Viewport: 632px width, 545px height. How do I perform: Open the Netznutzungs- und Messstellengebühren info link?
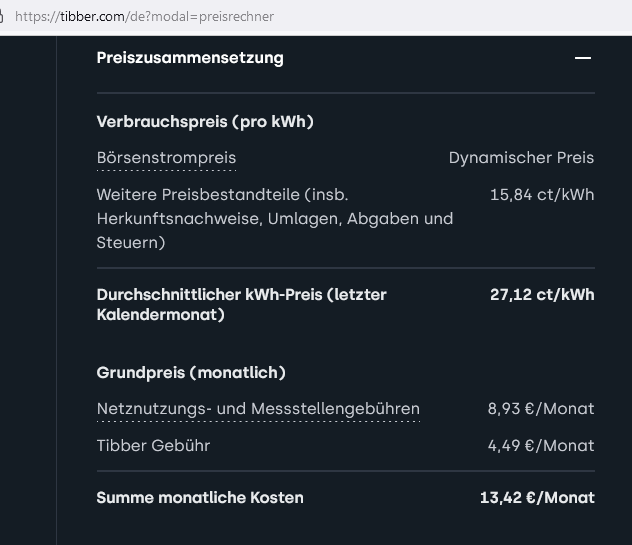coord(258,409)
